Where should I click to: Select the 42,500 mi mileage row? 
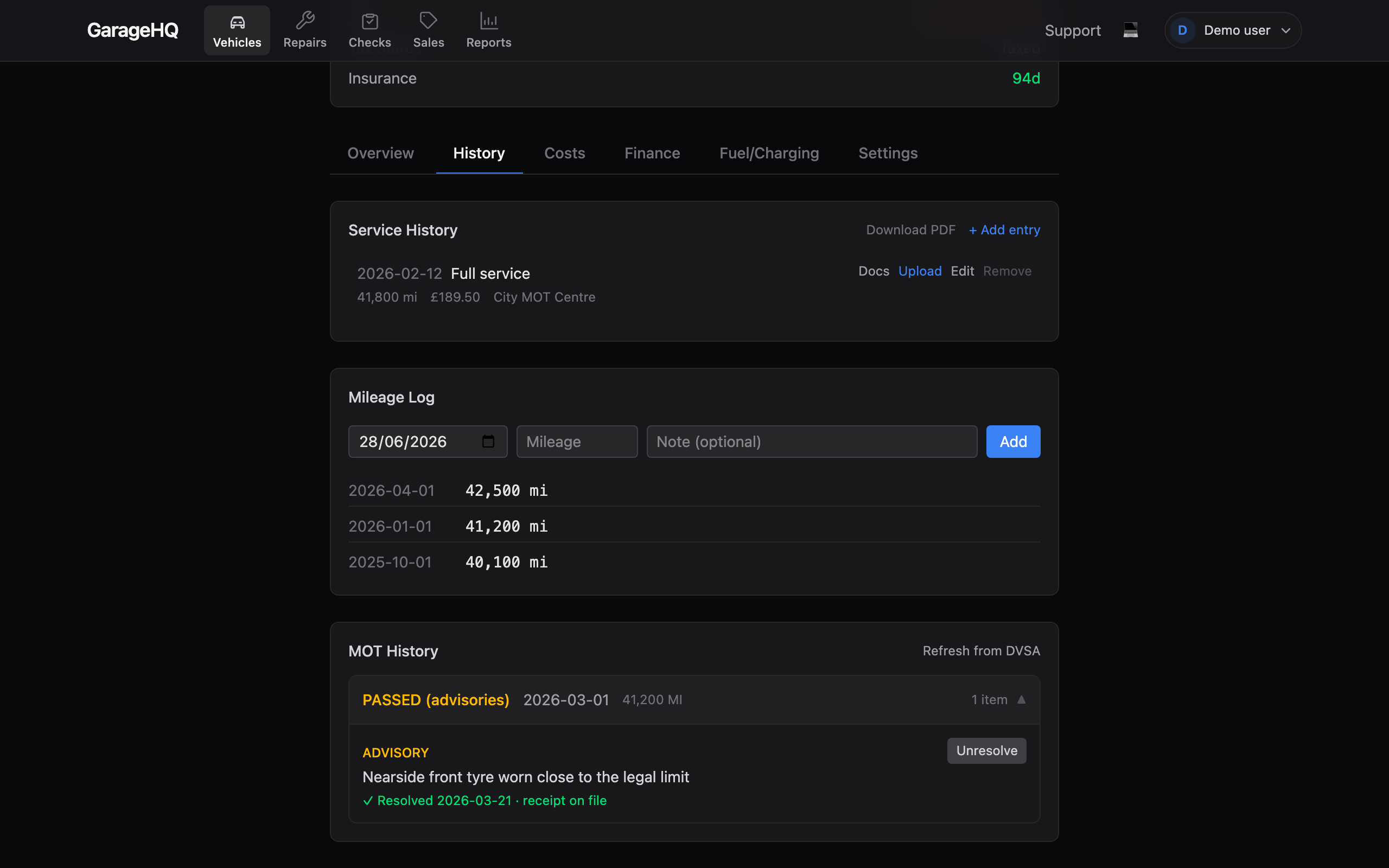point(694,490)
